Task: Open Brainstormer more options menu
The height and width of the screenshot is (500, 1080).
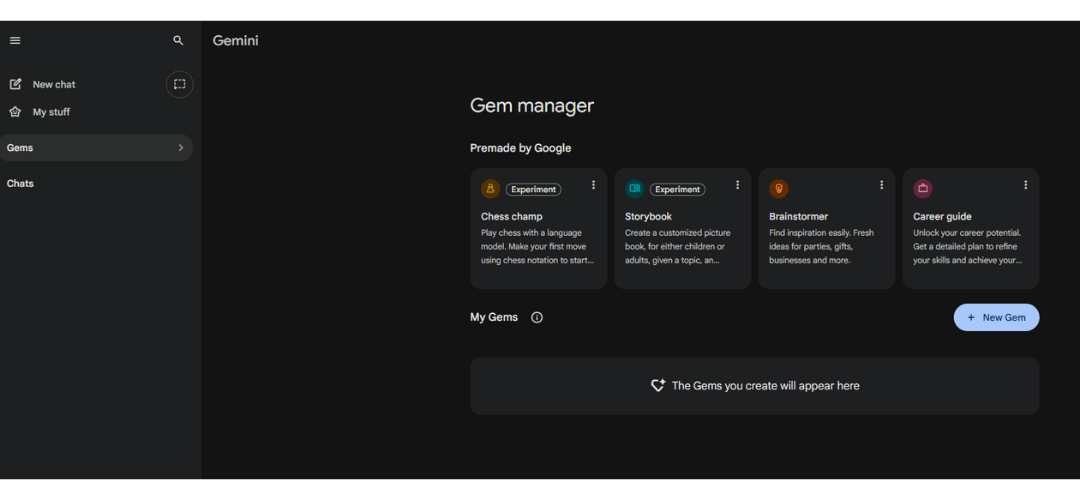Action: click(882, 185)
